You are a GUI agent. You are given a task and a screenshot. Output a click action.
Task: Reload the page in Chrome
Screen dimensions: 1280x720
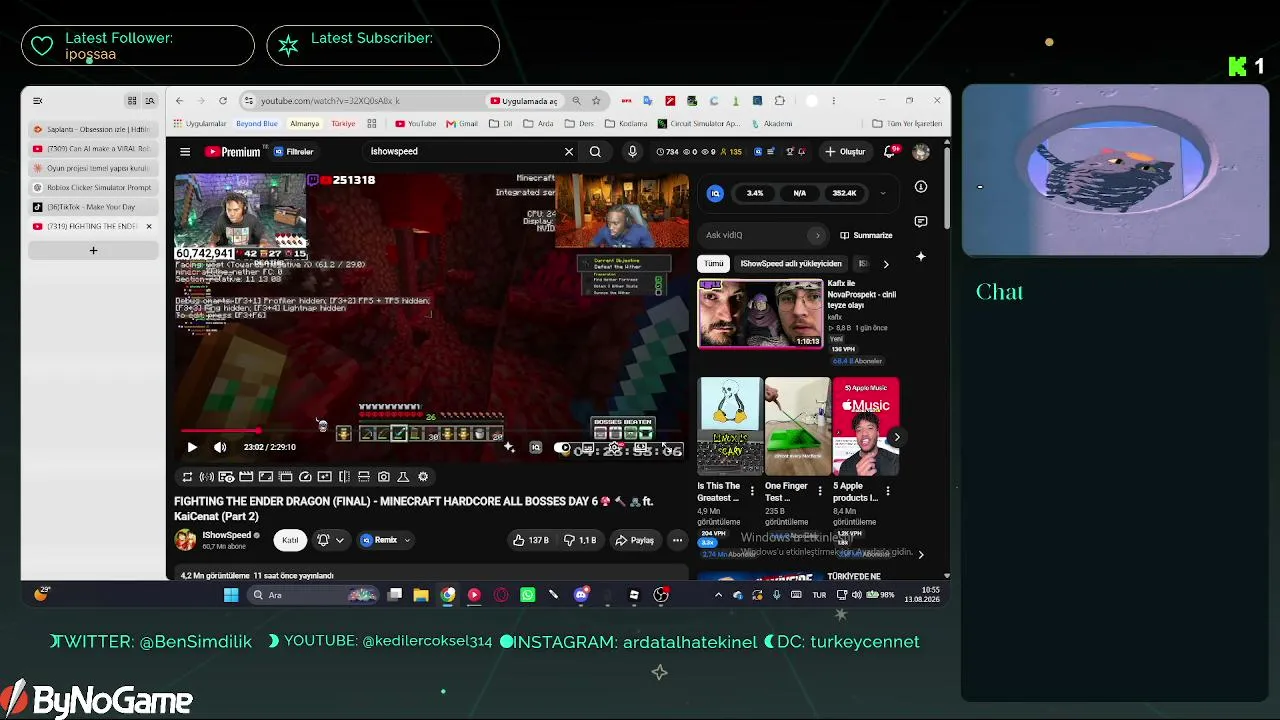[222, 101]
